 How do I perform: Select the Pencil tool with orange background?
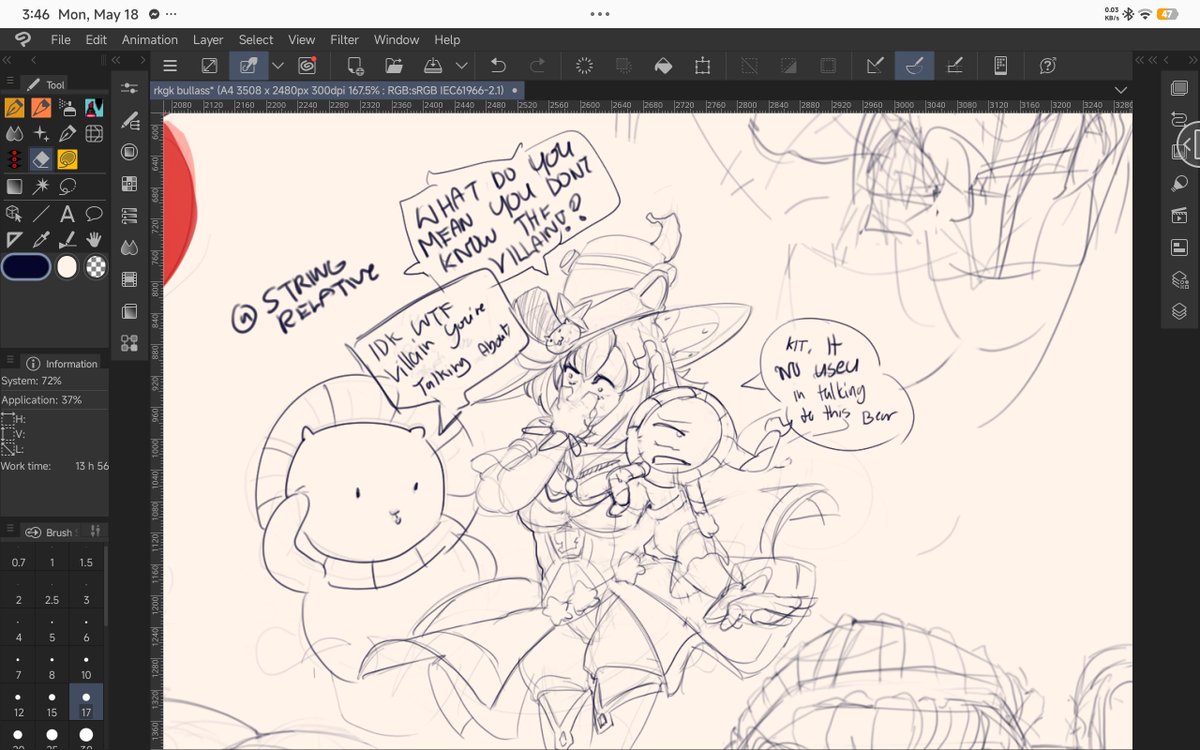(41, 107)
